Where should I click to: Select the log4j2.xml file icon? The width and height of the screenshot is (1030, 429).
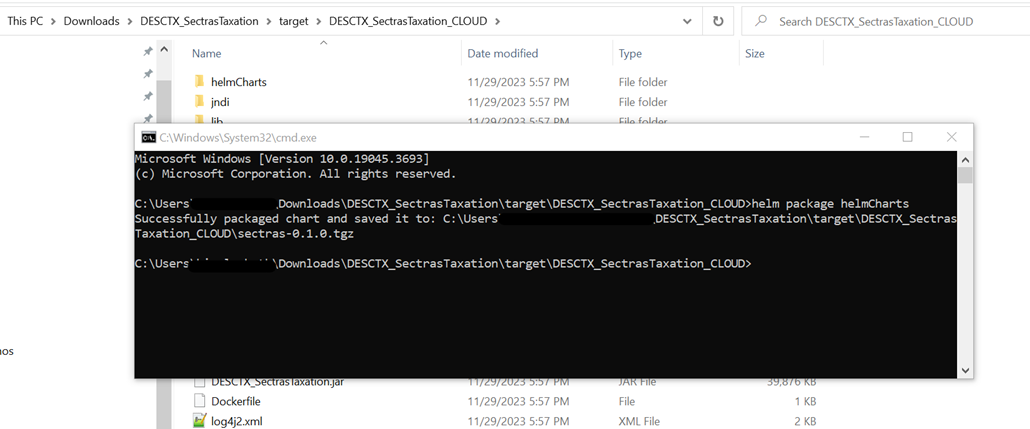point(199,421)
